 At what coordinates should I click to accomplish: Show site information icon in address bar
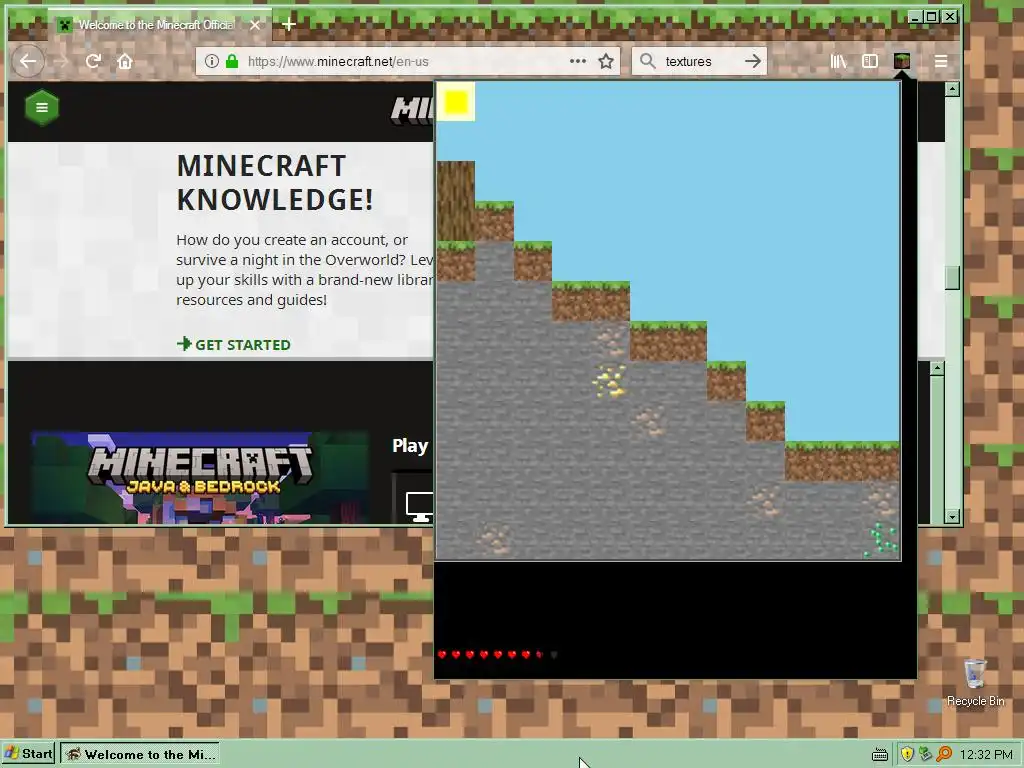pyautogui.click(x=212, y=61)
